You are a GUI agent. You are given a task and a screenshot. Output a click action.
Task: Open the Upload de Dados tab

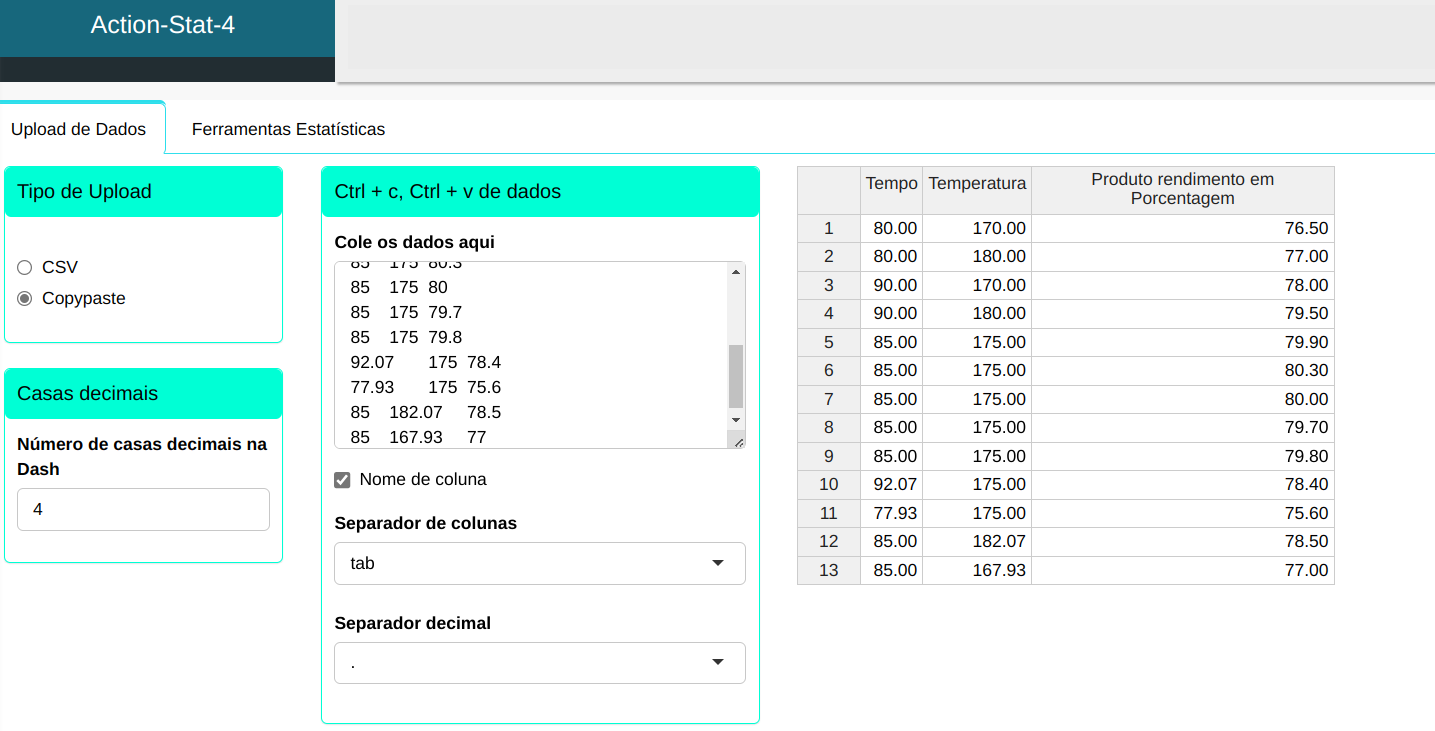pos(78,129)
